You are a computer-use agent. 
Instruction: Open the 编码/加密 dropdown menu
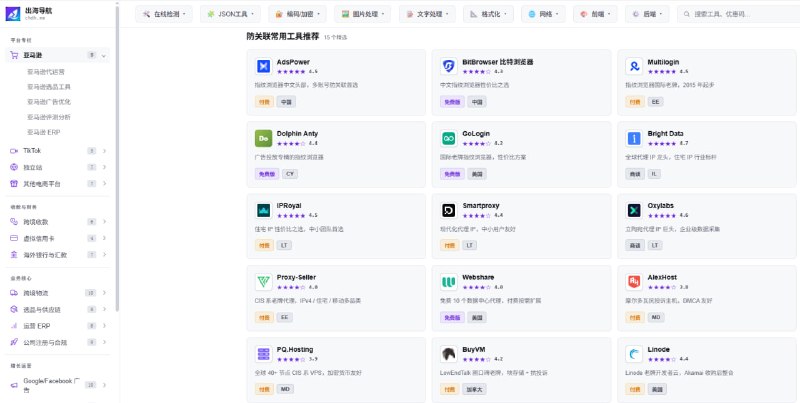(297, 14)
